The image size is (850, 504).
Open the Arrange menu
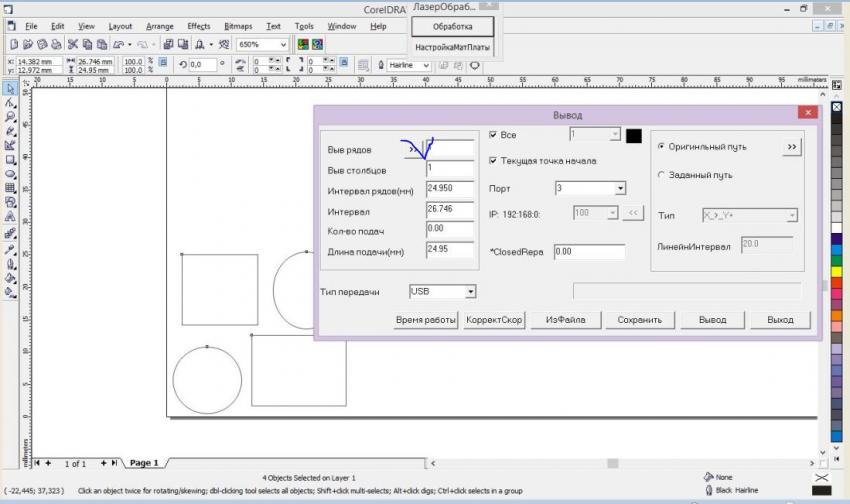point(158,26)
